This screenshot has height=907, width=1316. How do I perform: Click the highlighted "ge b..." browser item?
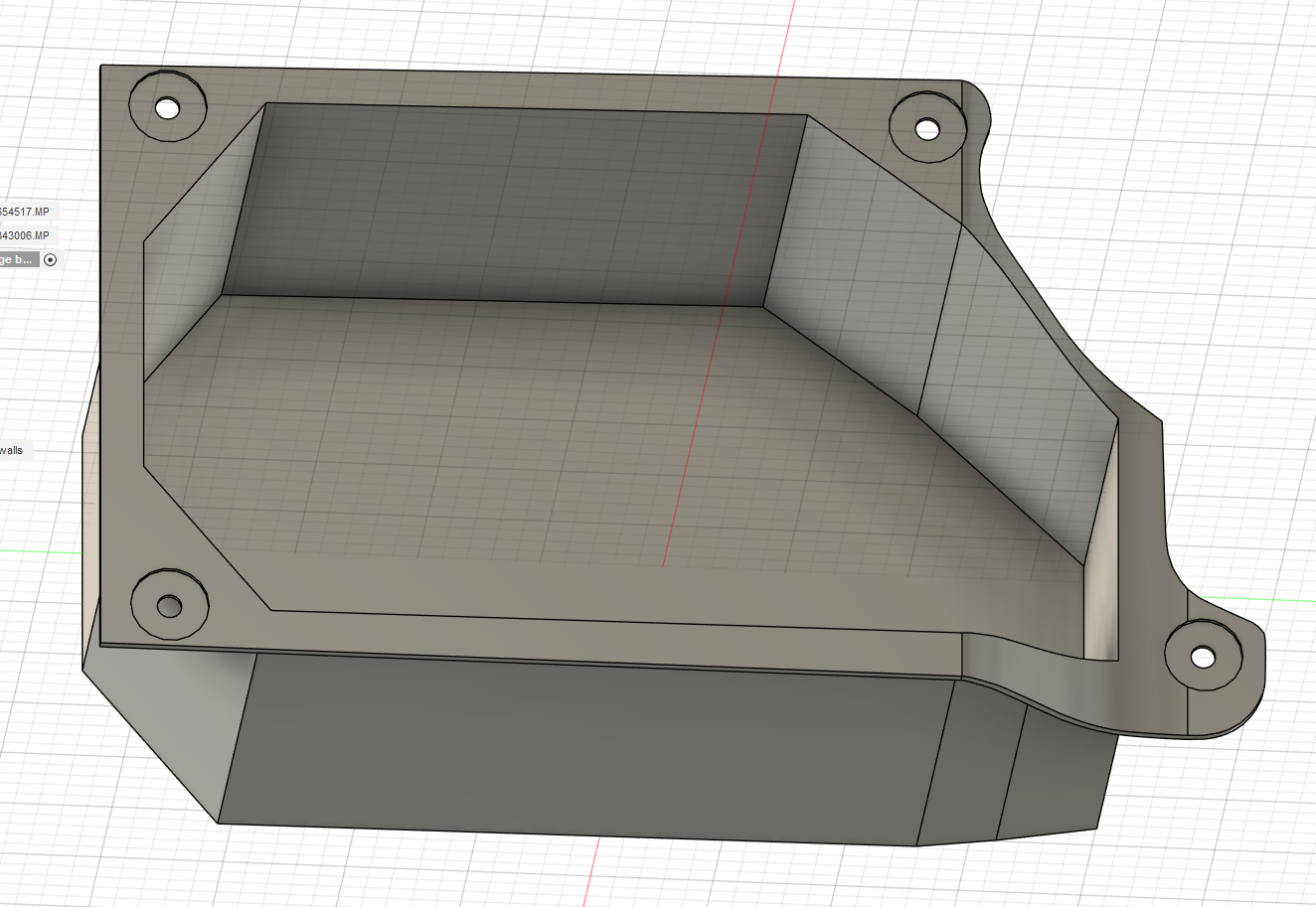pos(18,259)
